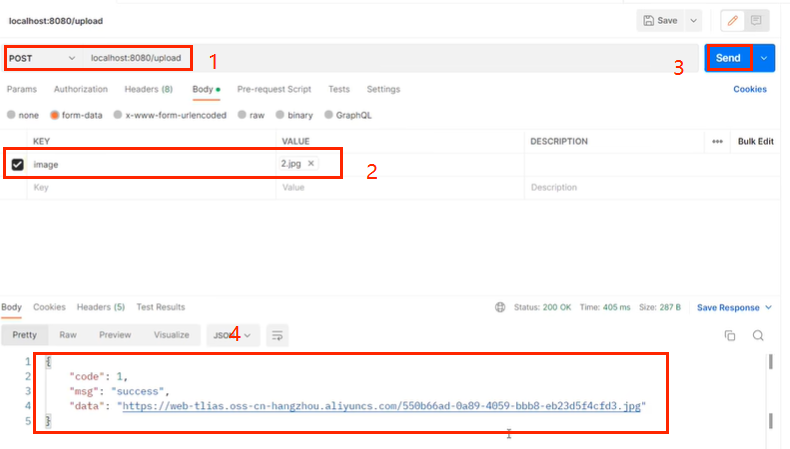Open the request Headers (8) tab
This screenshot has width=790, height=449.
point(149,89)
